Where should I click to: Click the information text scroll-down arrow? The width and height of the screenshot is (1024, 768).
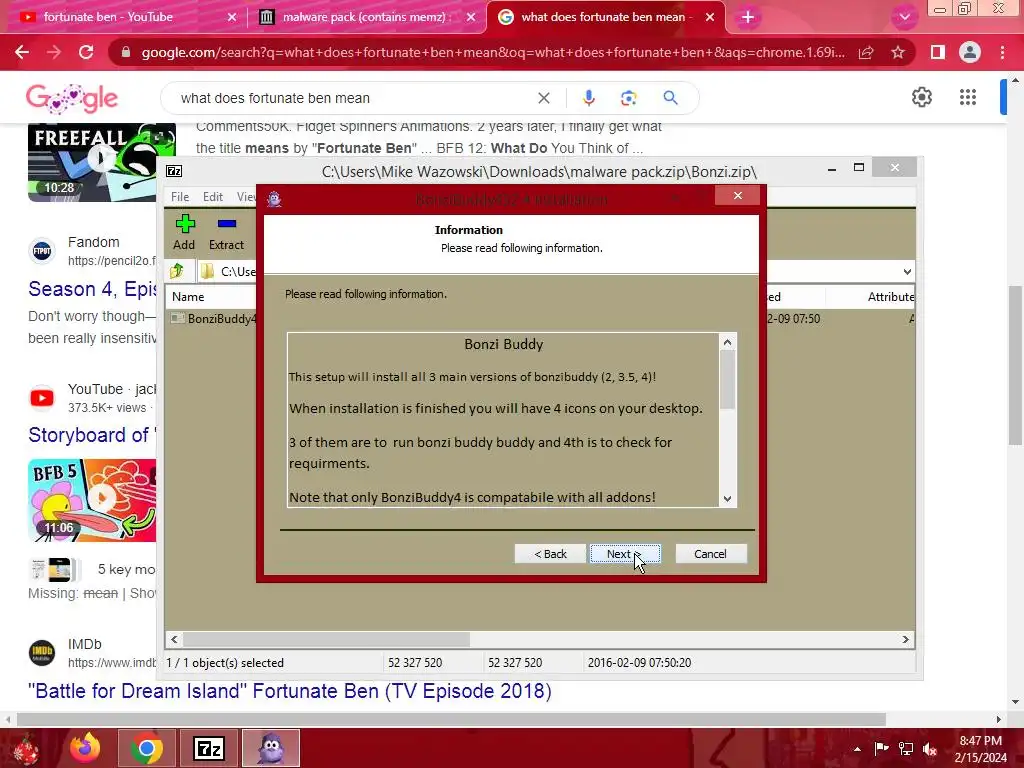point(728,498)
